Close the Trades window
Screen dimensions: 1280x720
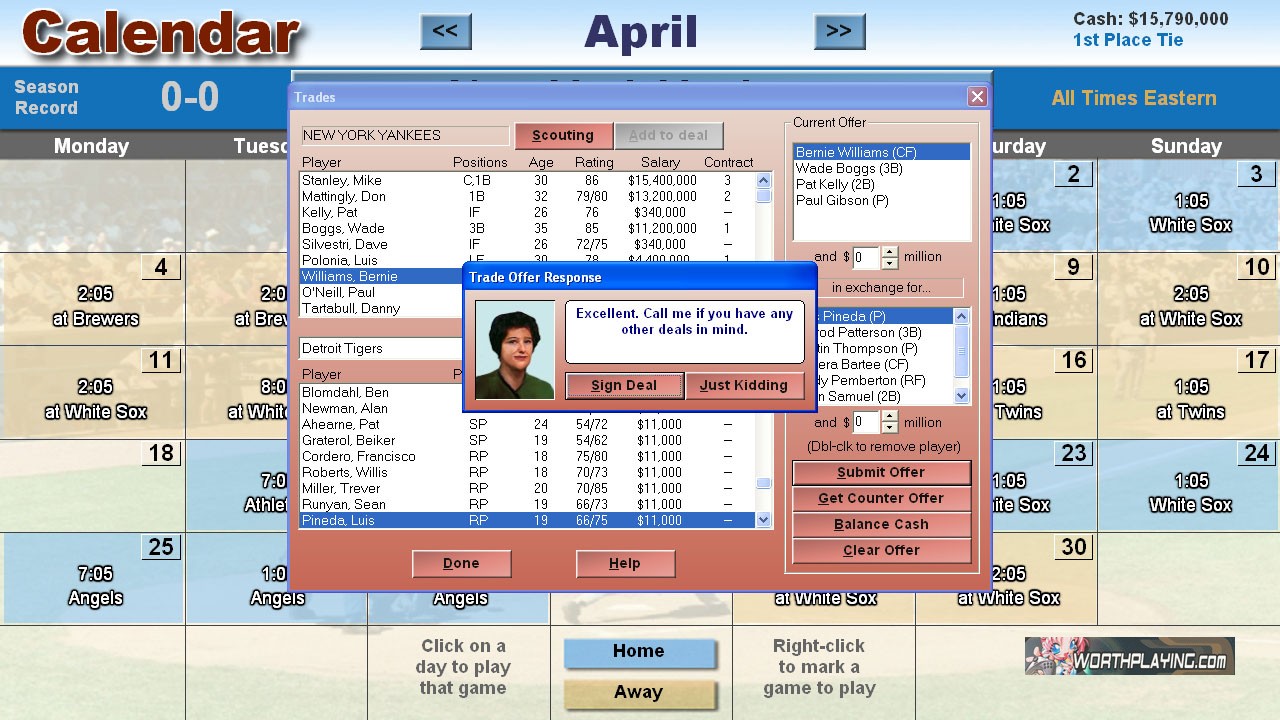click(x=977, y=97)
